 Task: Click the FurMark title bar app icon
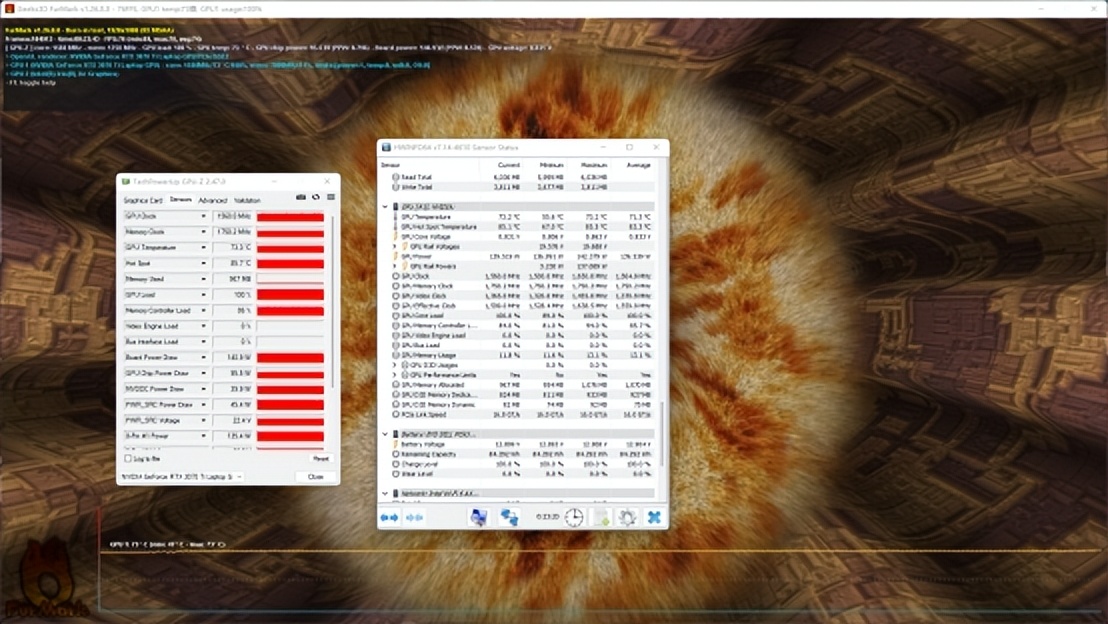[9, 8]
